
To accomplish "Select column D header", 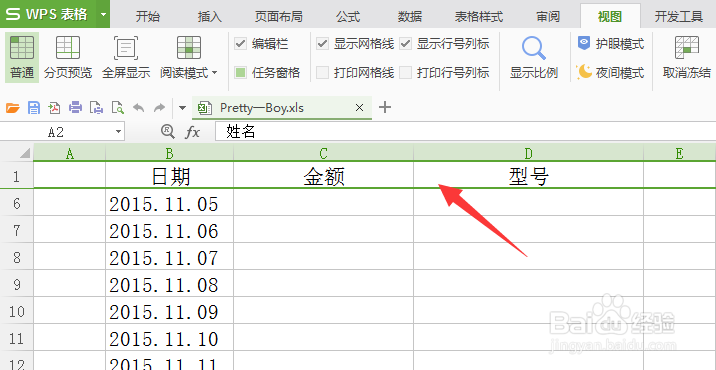I will 528,154.
